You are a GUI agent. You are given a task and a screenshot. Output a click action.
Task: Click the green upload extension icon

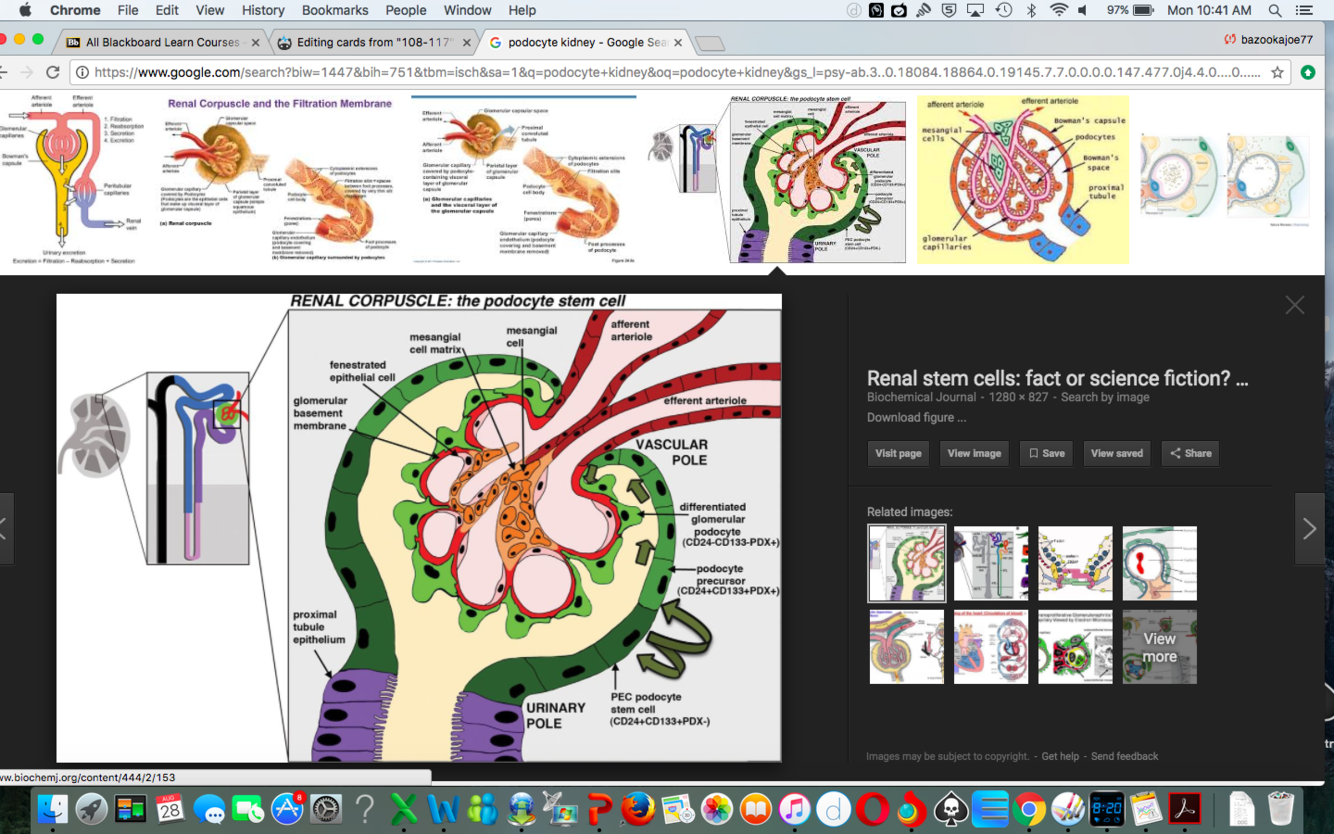[x=1308, y=72]
